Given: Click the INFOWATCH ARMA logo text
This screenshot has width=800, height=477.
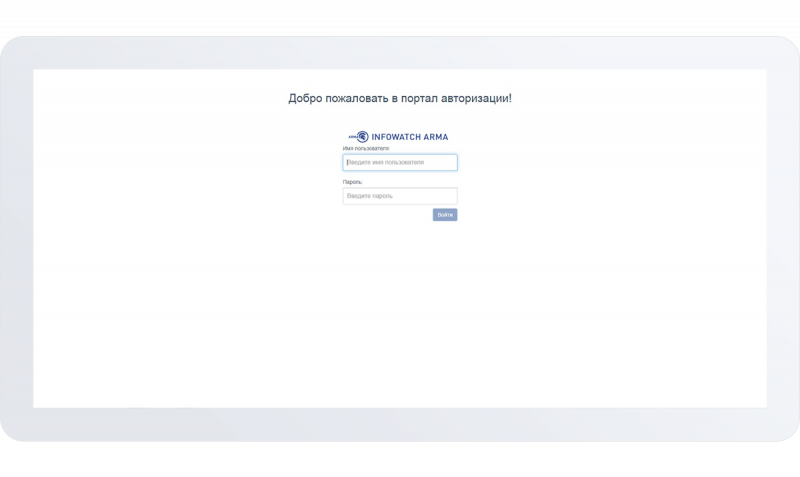Looking at the screenshot, I should 410,137.
